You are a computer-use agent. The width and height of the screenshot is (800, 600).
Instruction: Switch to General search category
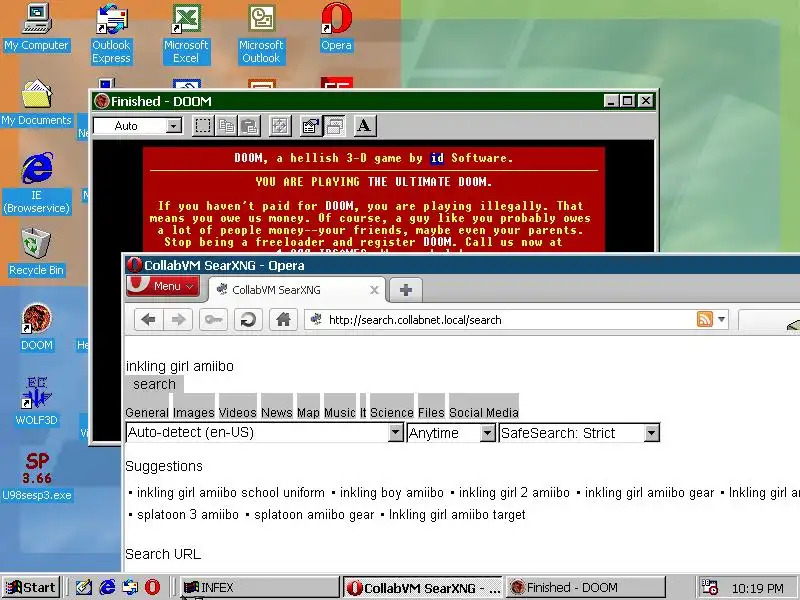pyautogui.click(x=147, y=412)
